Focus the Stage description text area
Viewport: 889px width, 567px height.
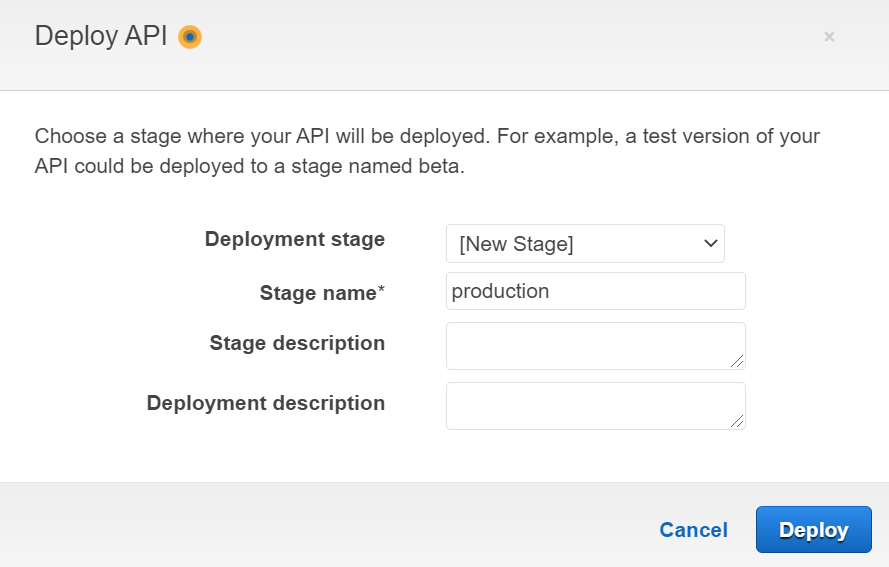coord(595,345)
